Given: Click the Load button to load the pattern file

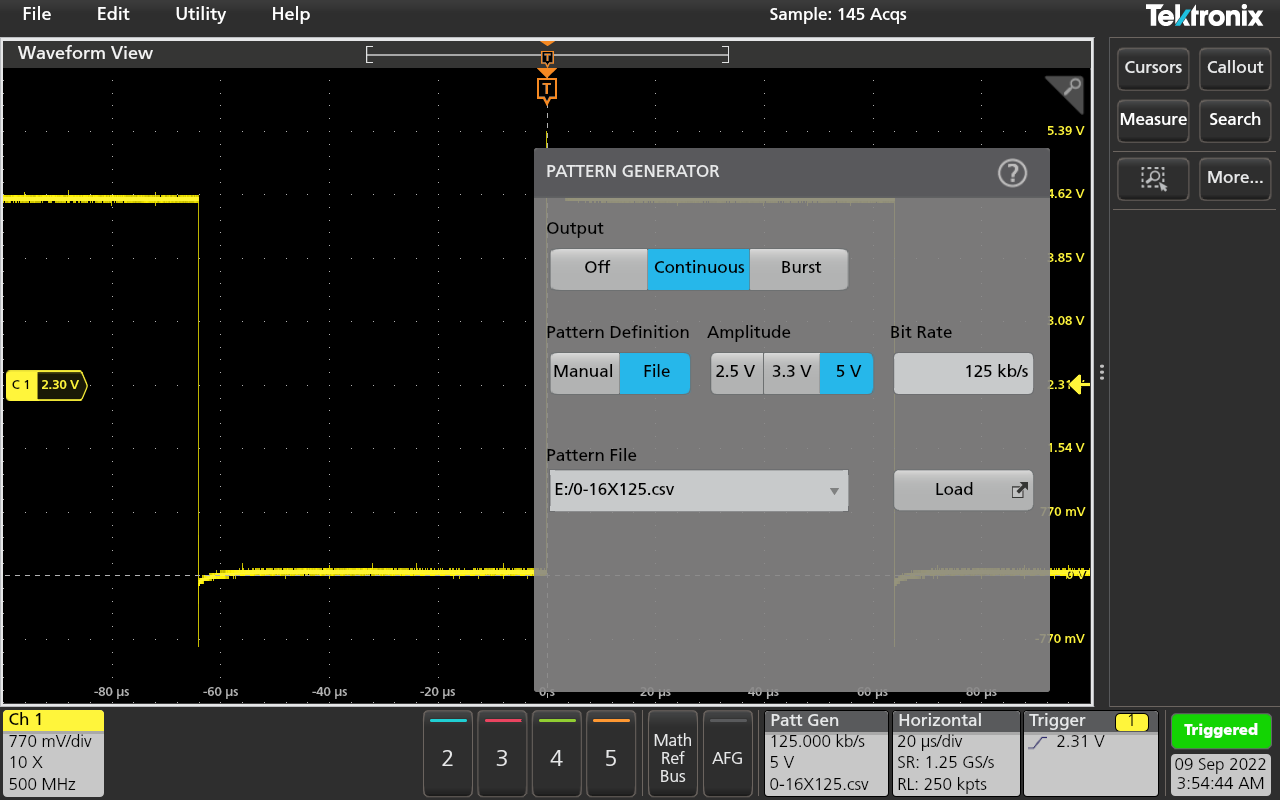Looking at the screenshot, I should pyautogui.click(x=955, y=490).
